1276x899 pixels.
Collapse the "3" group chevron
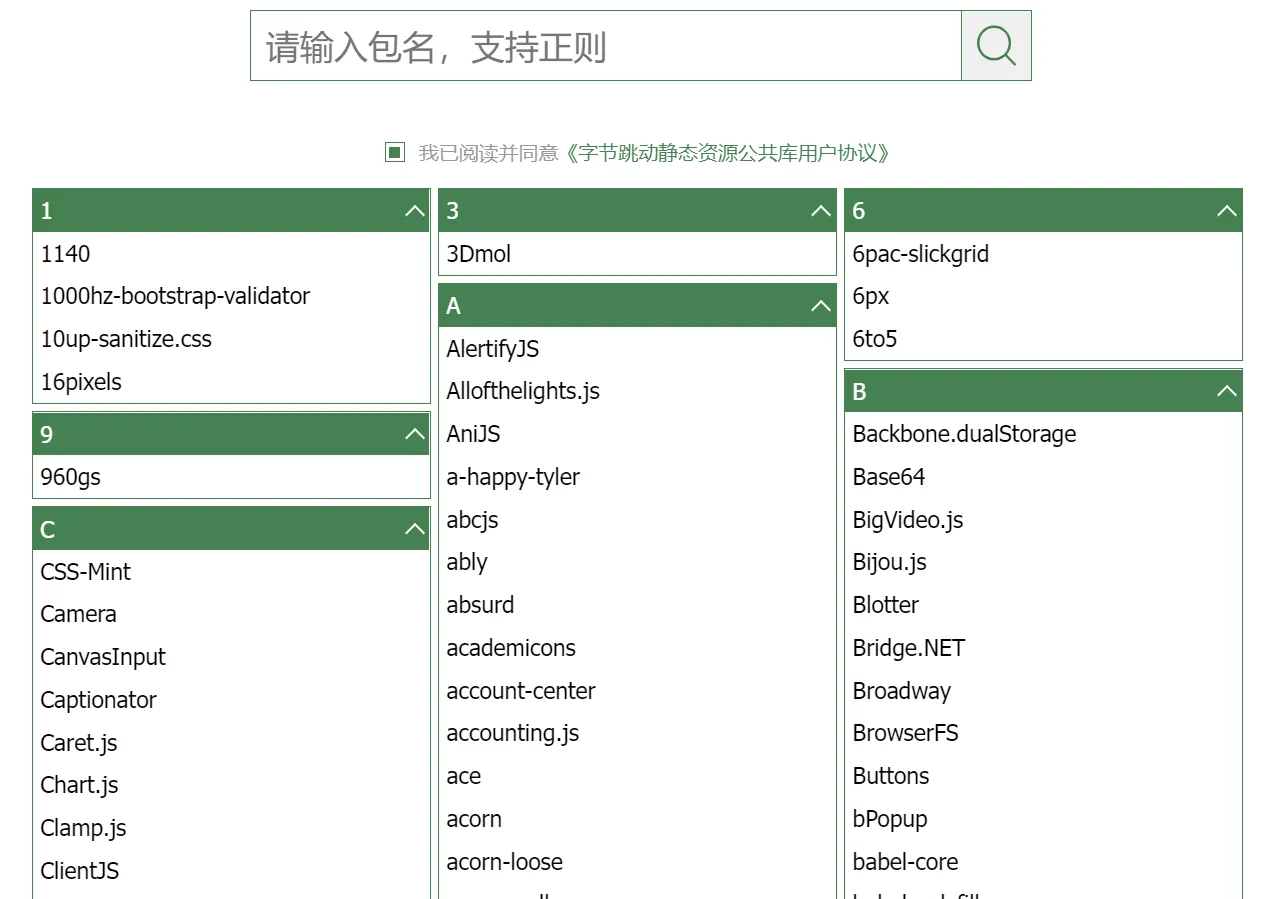click(821, 211)
